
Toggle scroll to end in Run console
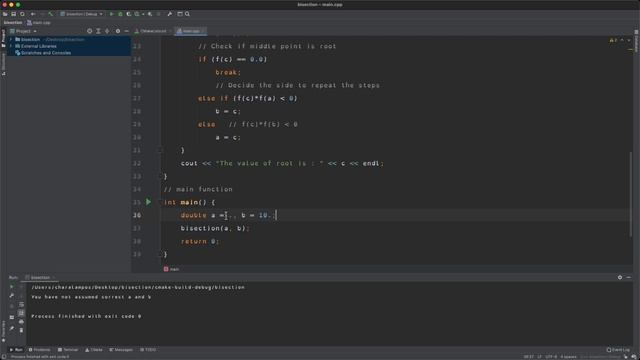click(21, 313)
